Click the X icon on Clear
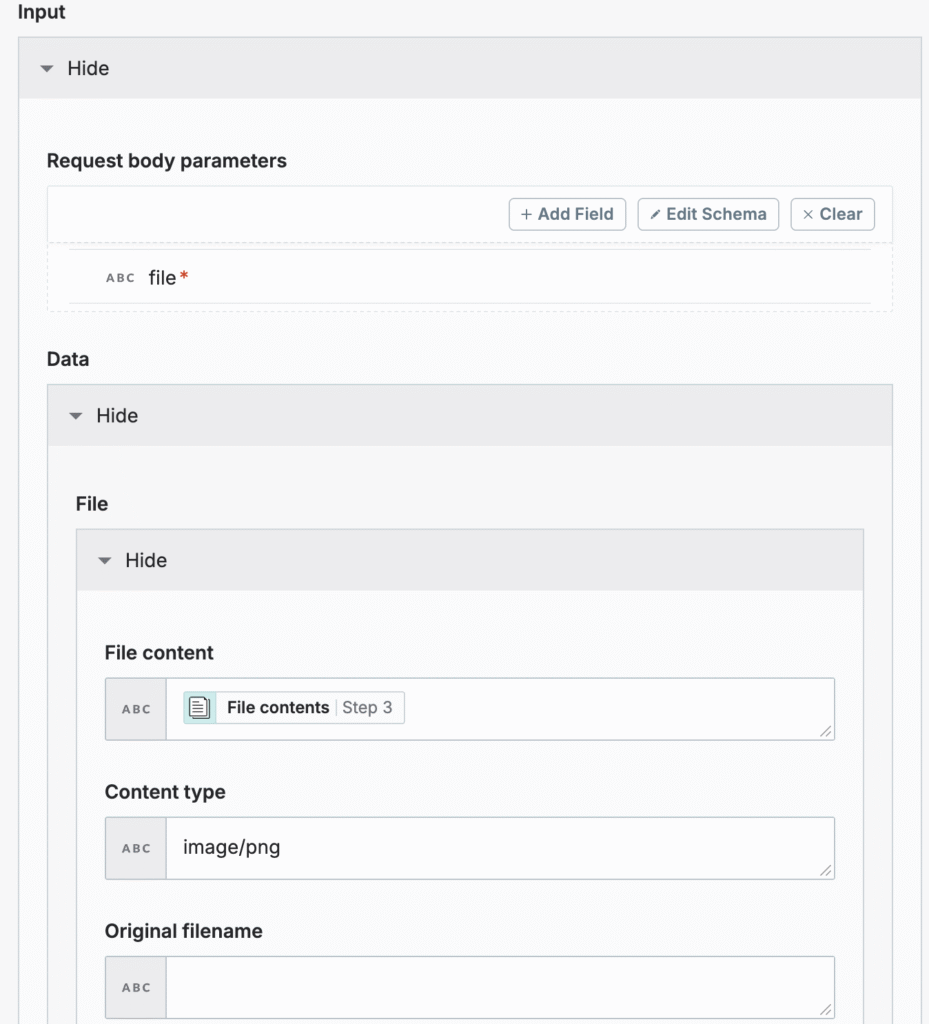The image size is (929, 1024). pyautogui.click(x=808, y=214)
